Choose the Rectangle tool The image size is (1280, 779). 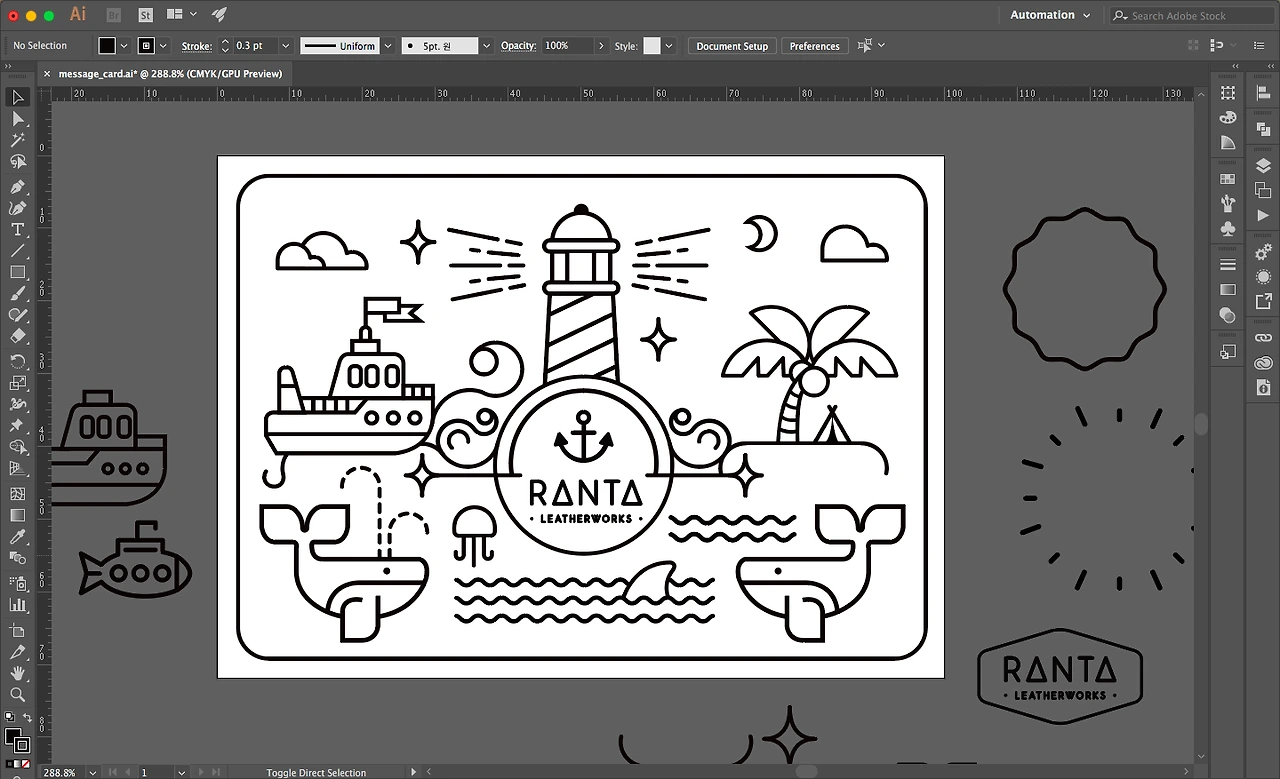click(x=17, y=272)
